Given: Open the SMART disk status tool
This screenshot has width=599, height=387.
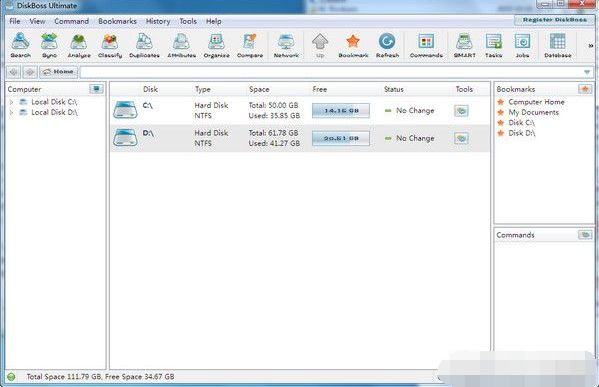Looking at the screenshot, I should pyautogui.click(x=465, y=45).
